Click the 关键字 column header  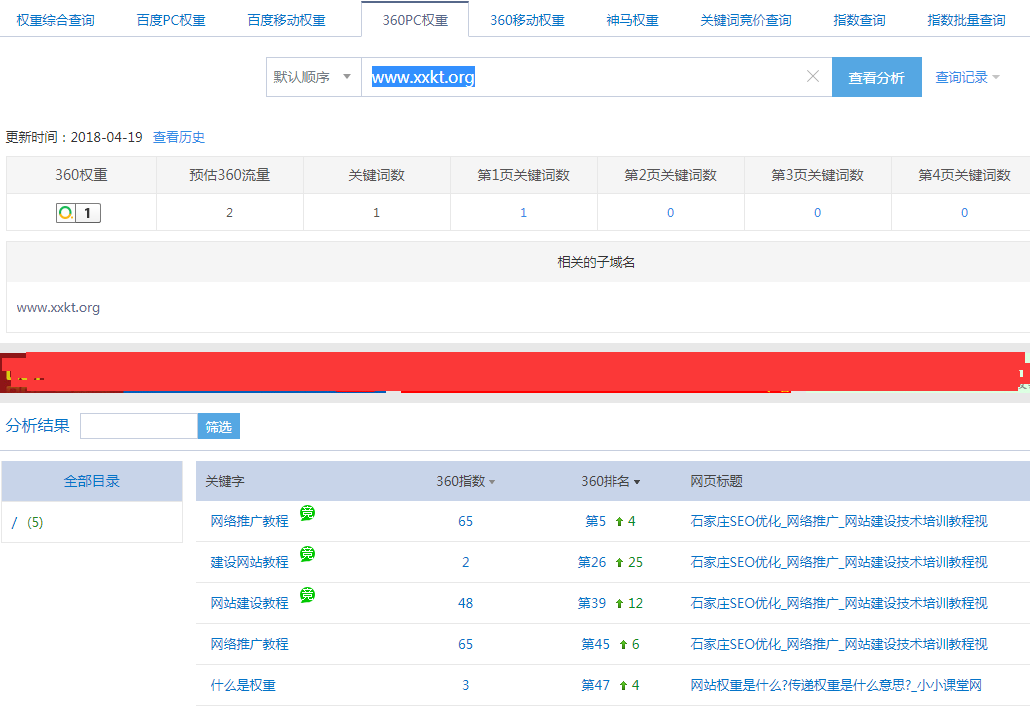225,481
